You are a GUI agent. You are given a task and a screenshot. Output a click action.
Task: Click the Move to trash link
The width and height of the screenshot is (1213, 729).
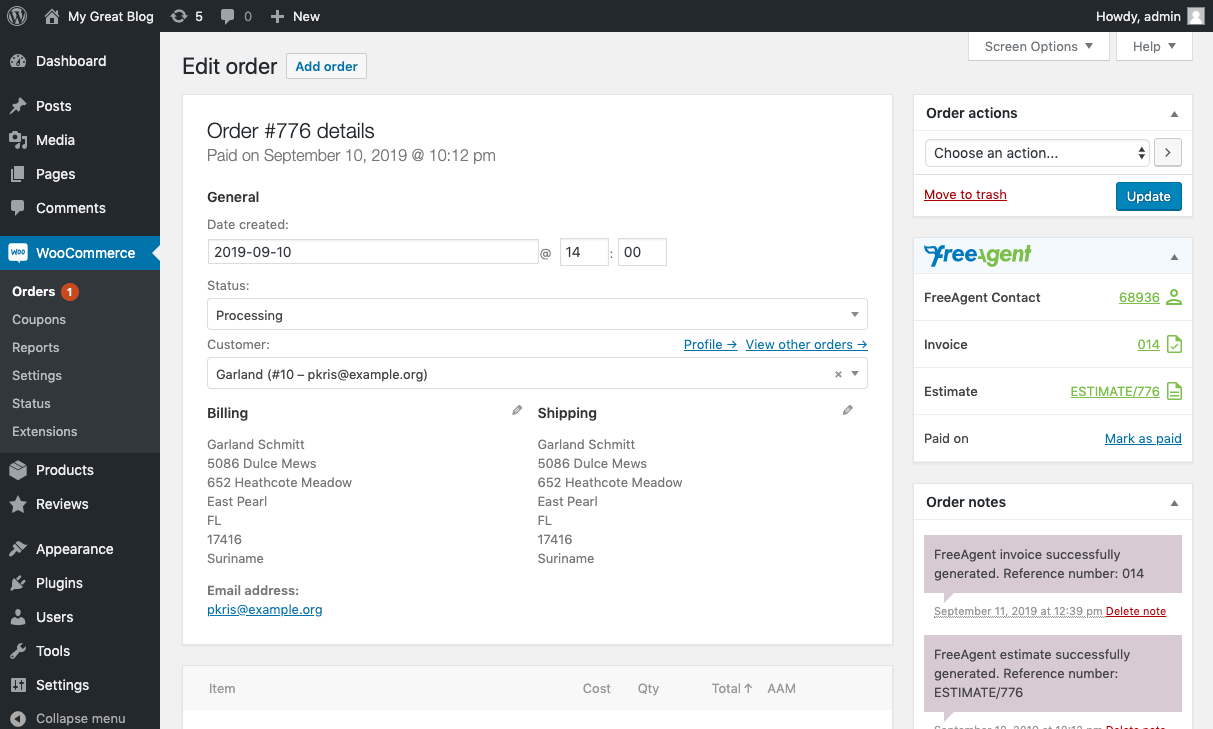point(965,195)
